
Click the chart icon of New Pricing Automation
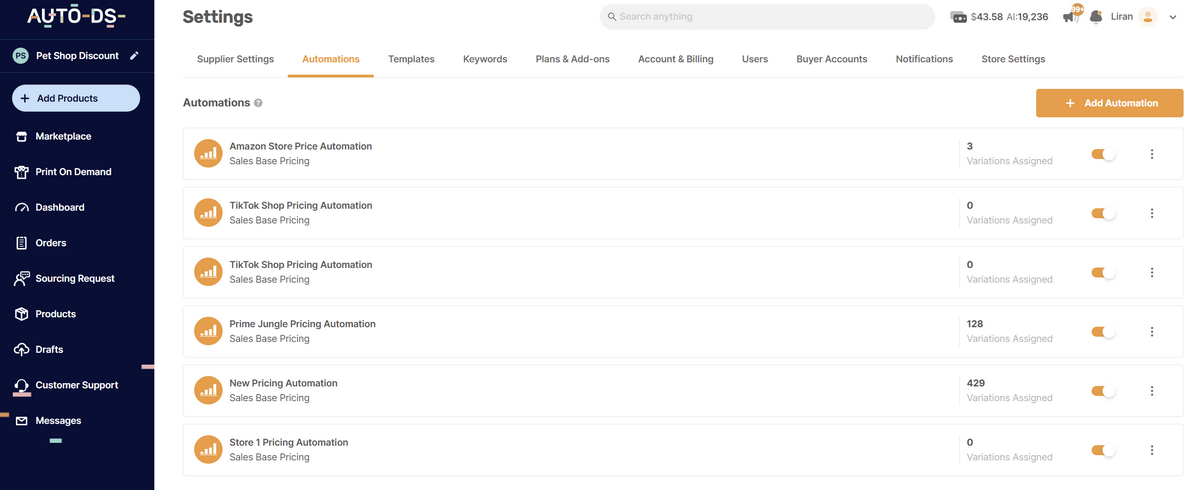click(208, 391)
